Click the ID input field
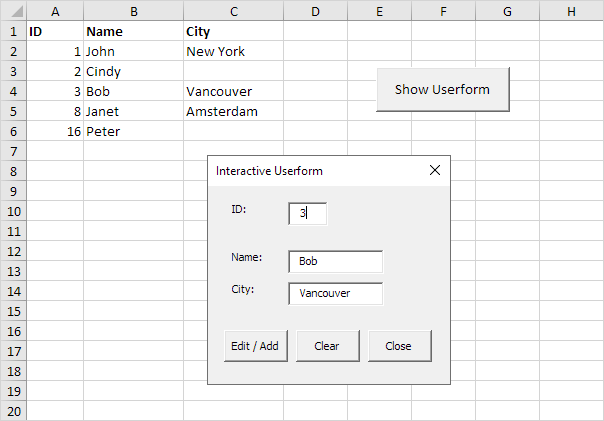The height and width of the screenshot is (421, 604). [307, 213]
